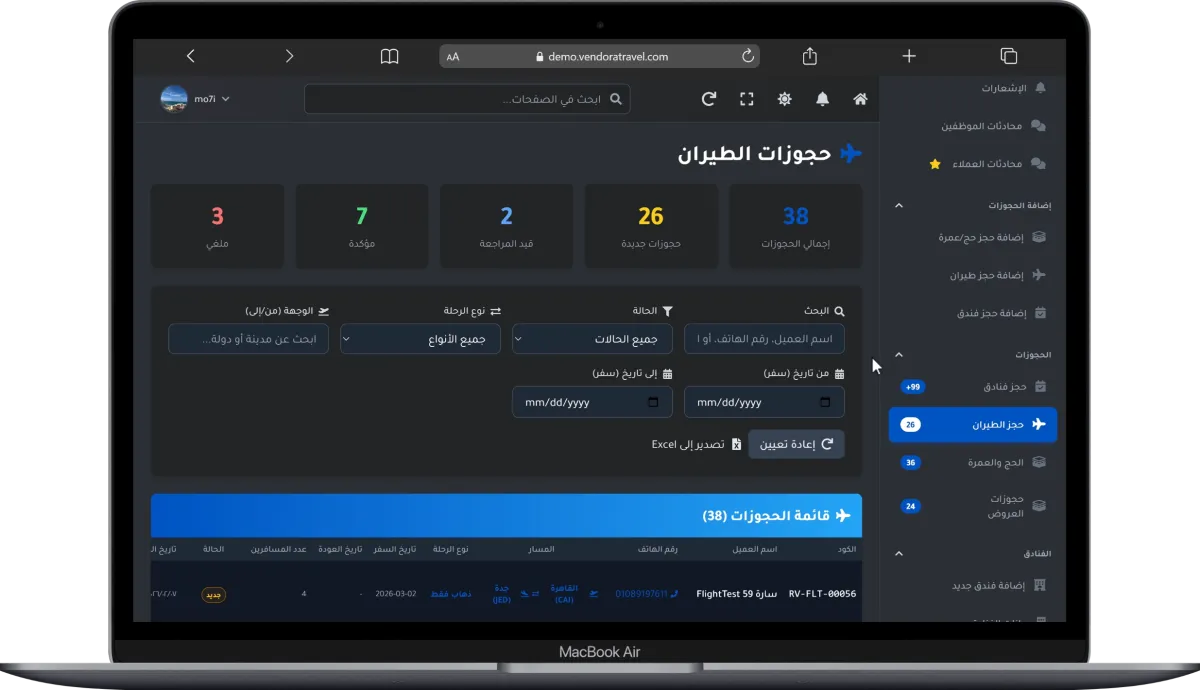Click the القاهرة (CAI) departure link
This screenshot has width=1200, height=690.
[565, 594]
